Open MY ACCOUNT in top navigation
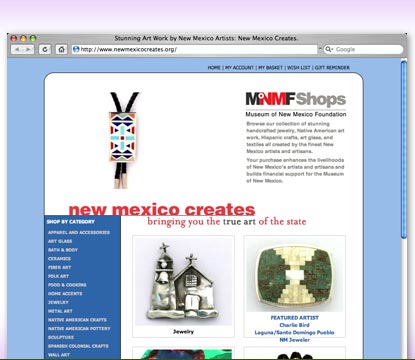415x360 pixels. [x=239, y=68]
